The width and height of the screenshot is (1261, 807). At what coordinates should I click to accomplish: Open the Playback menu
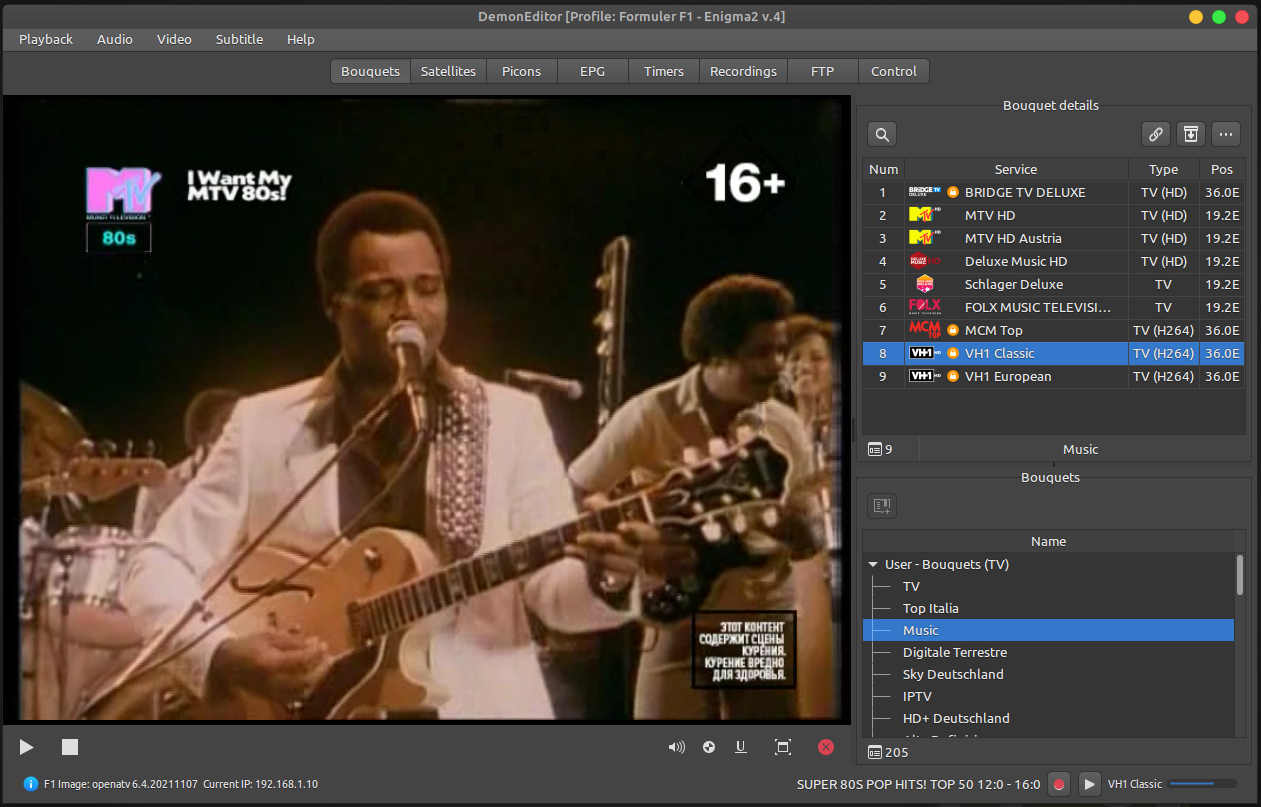[x=46, y=39]
